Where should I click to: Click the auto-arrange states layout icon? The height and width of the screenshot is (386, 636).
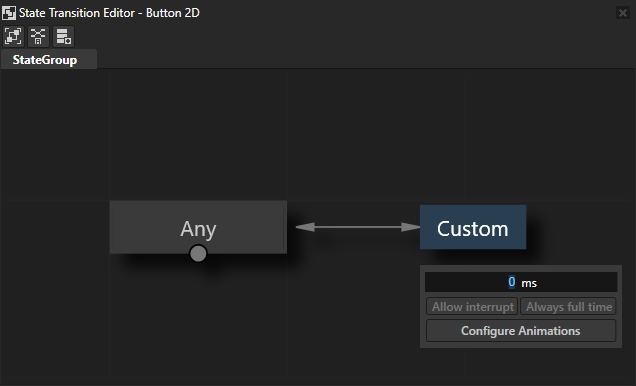[39, 36]
